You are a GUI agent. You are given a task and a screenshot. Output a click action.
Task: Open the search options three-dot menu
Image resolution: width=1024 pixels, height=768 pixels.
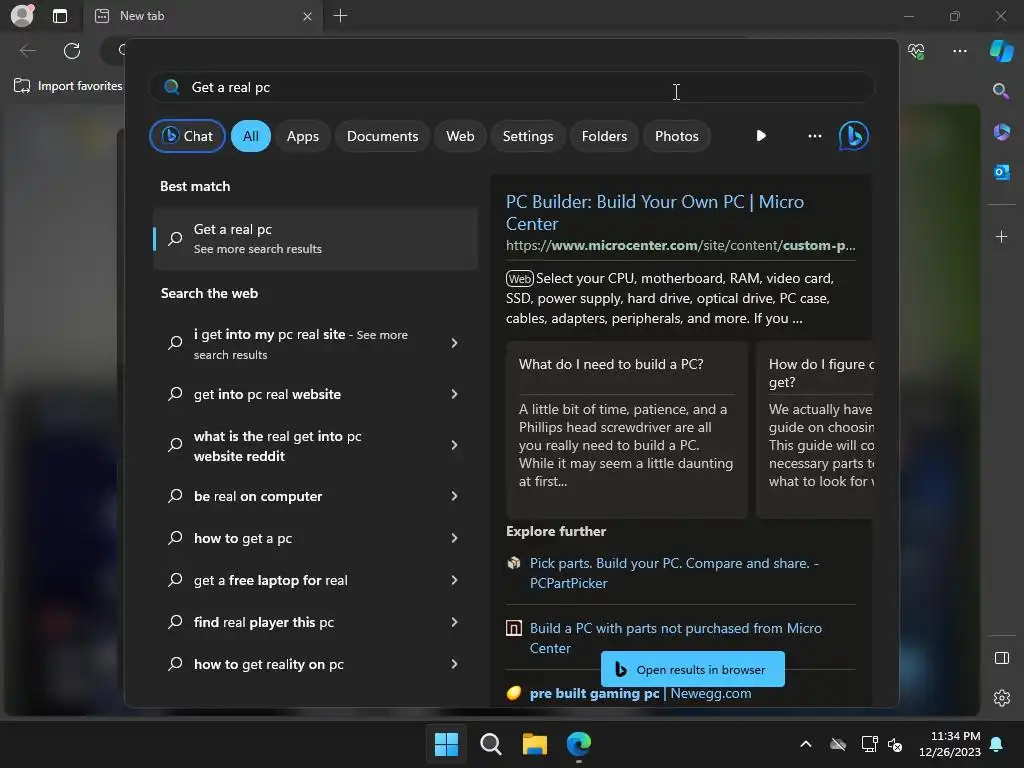tap(814, 136)
